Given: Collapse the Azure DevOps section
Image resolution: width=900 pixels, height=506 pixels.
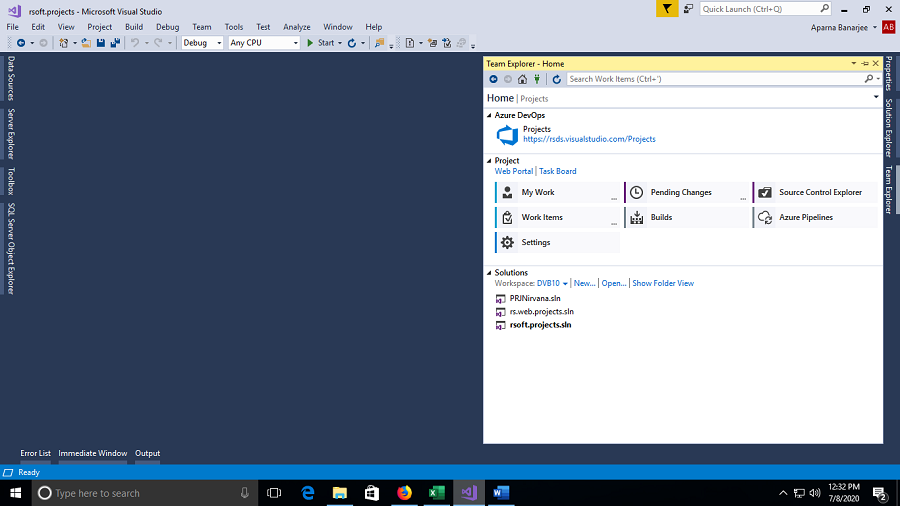Looking at the screenshot, I should [490, 115].
